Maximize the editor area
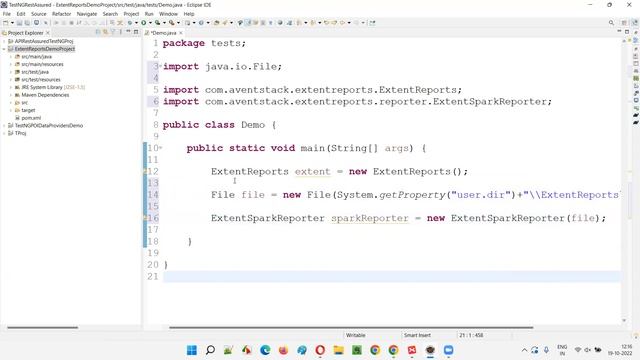Viewport: 640px width, 360px height. (627, 32)
